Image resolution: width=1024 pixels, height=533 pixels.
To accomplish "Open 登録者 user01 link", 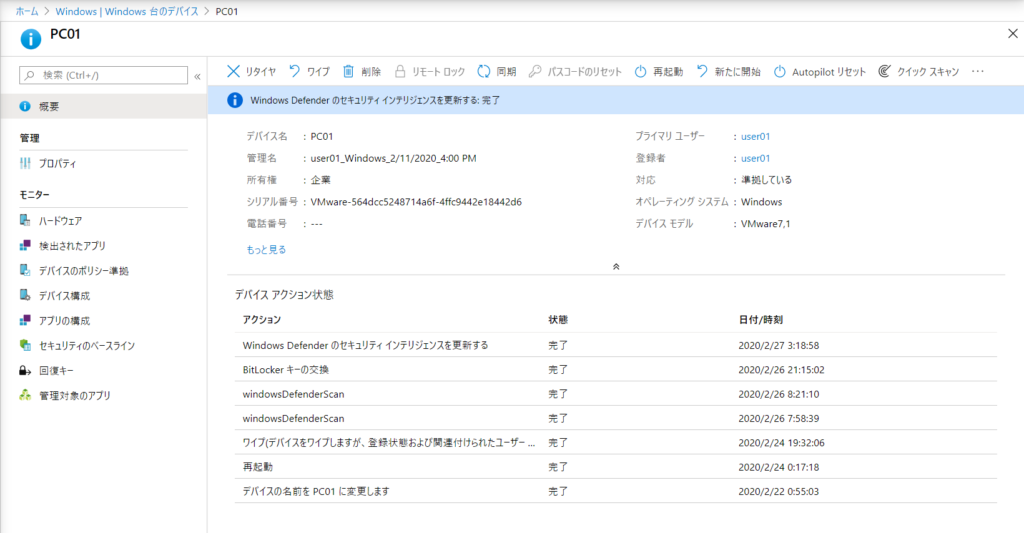I will pyautogui.click(x=755, y=158).
